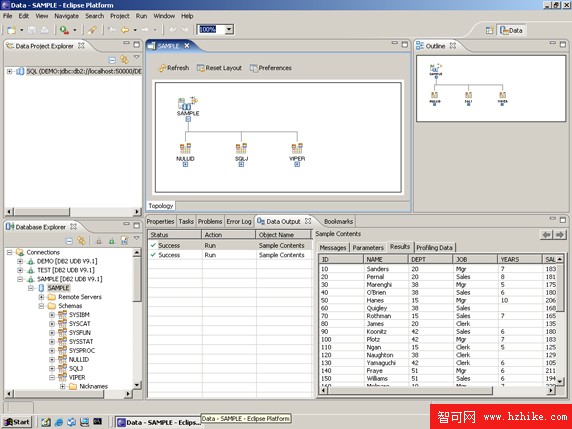This screenshot has height=429, width=572.
Task: Select the SAMPLE database icon in diagram
Action: coord(188,103)
